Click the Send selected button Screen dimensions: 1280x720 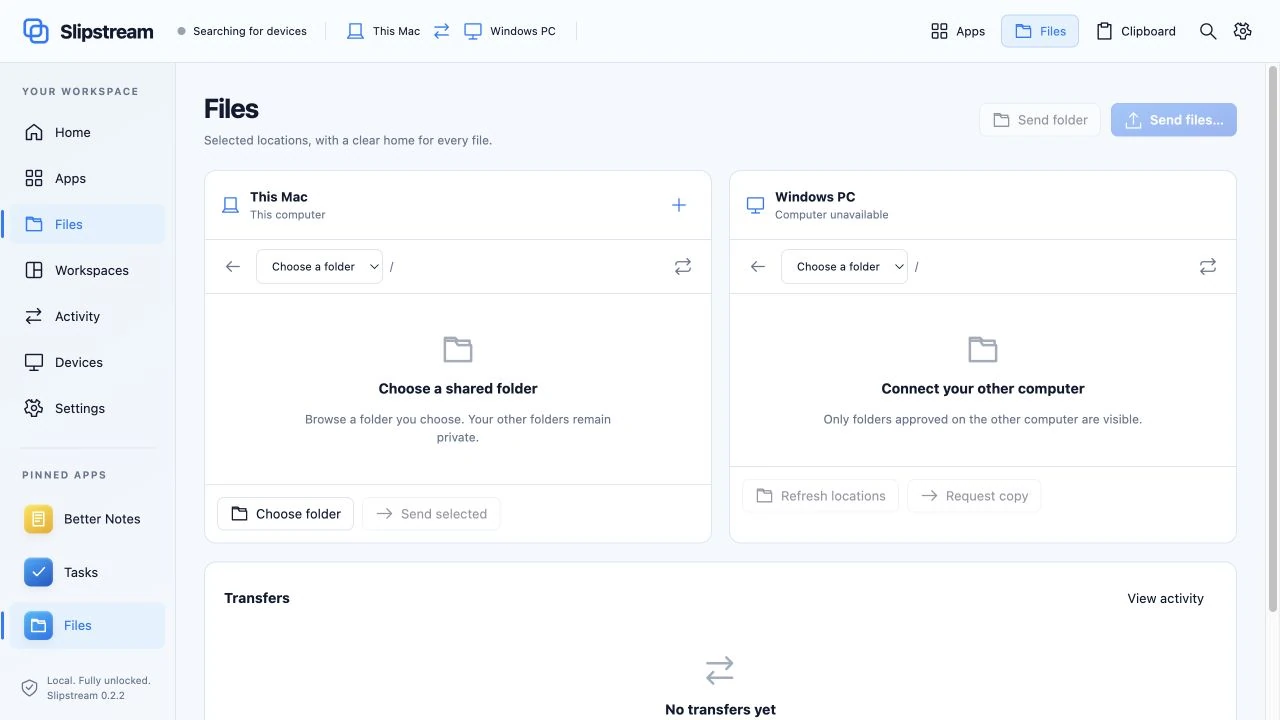point(431,514)
